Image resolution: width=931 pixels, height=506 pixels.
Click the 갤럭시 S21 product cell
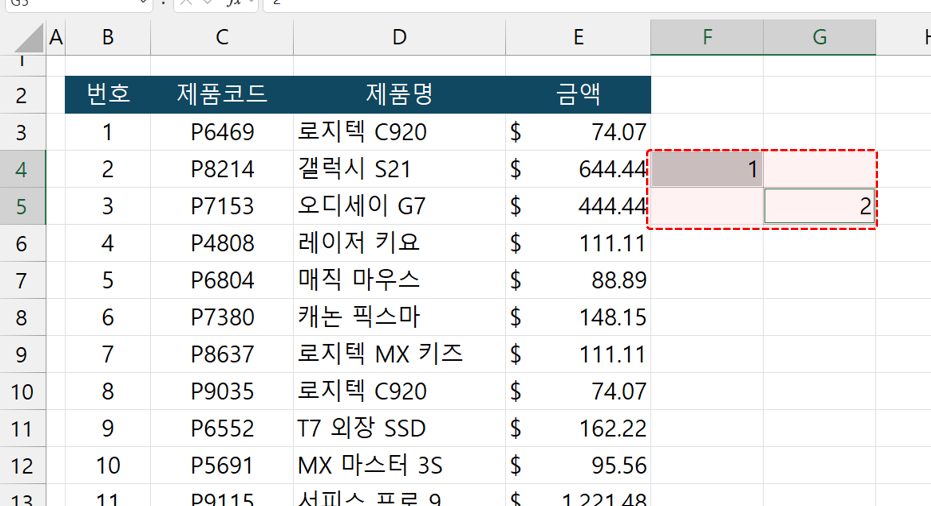pyautogui.click(x=399, y=169)
